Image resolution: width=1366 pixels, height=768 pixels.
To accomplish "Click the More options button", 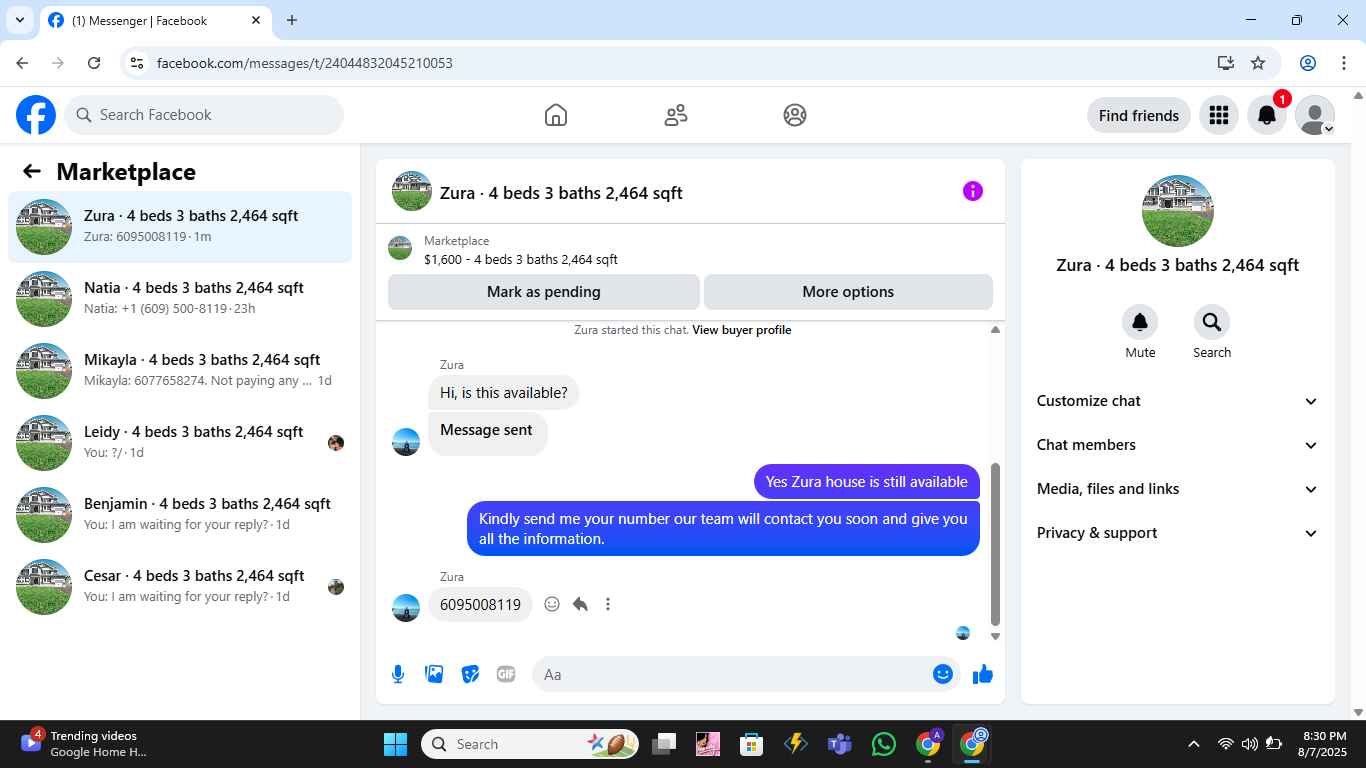I will [x=848, y=292].
